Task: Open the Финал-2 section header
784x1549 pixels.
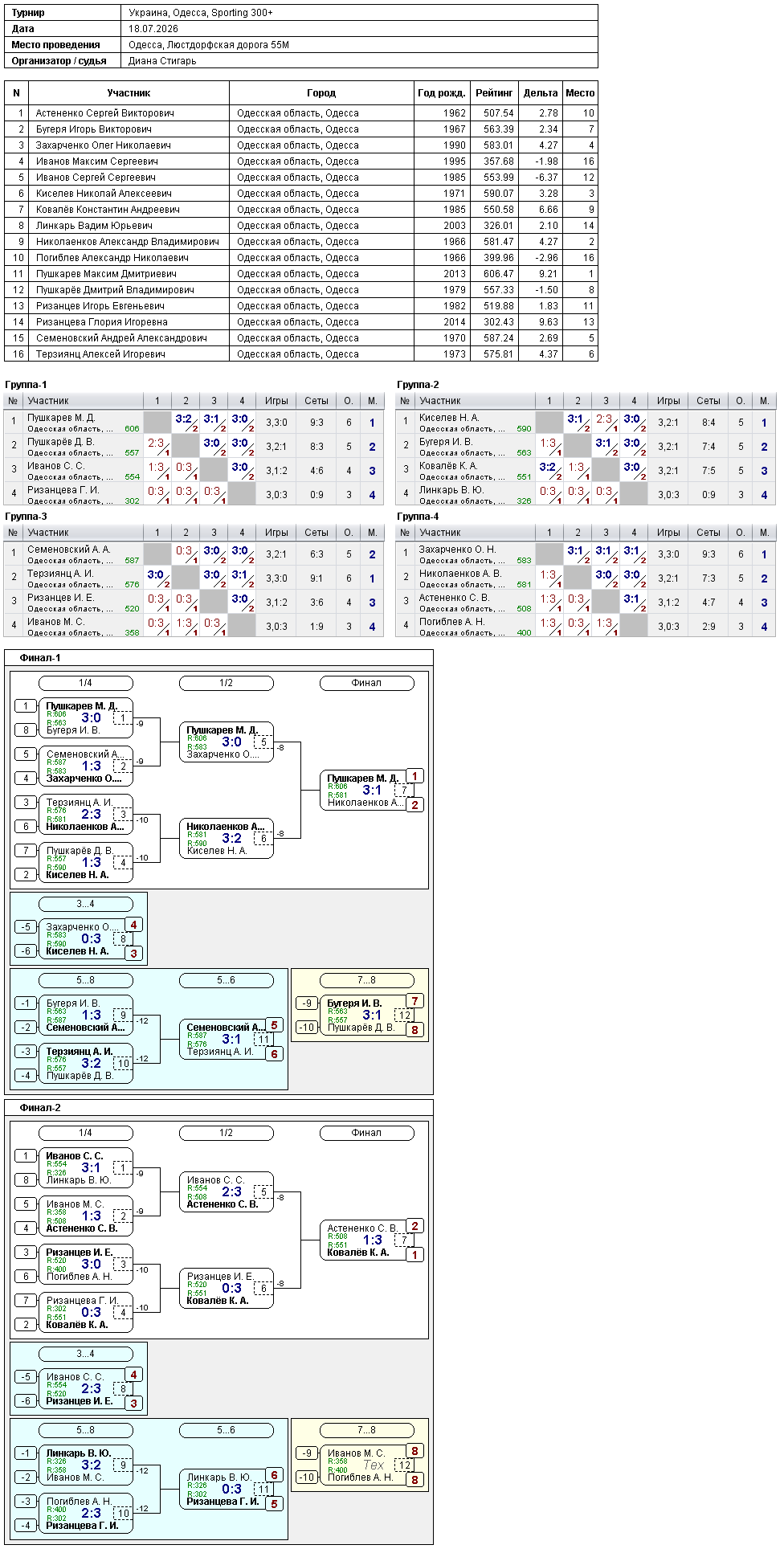Action: (x=41, y=1108)
